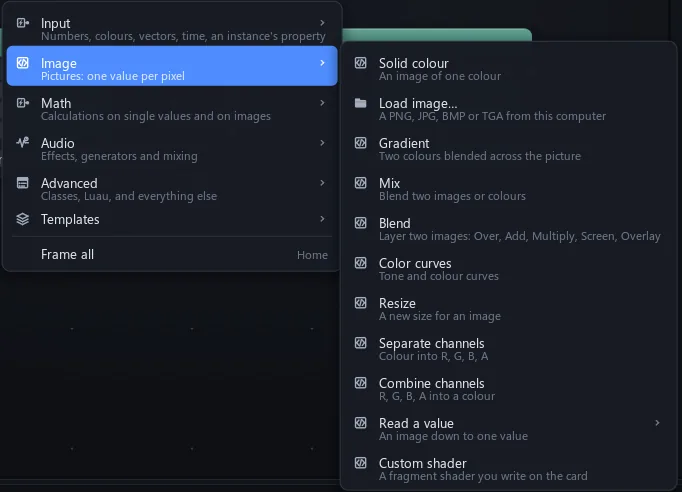Viewport: 682px width, 492px height.
Task: Expand the Input submenu arrow
Action: [322, 23]
